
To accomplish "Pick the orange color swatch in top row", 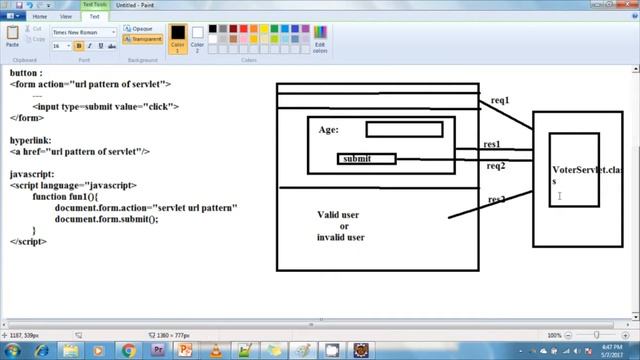I will [254, 29].
